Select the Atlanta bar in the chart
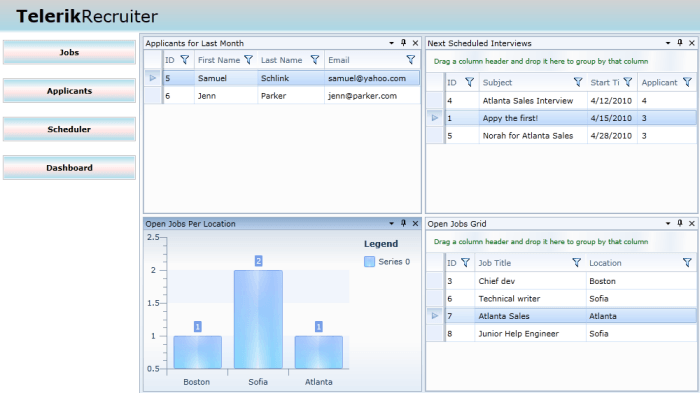The width and height of the screenshot is (700, 393). [x=319, y=352]
